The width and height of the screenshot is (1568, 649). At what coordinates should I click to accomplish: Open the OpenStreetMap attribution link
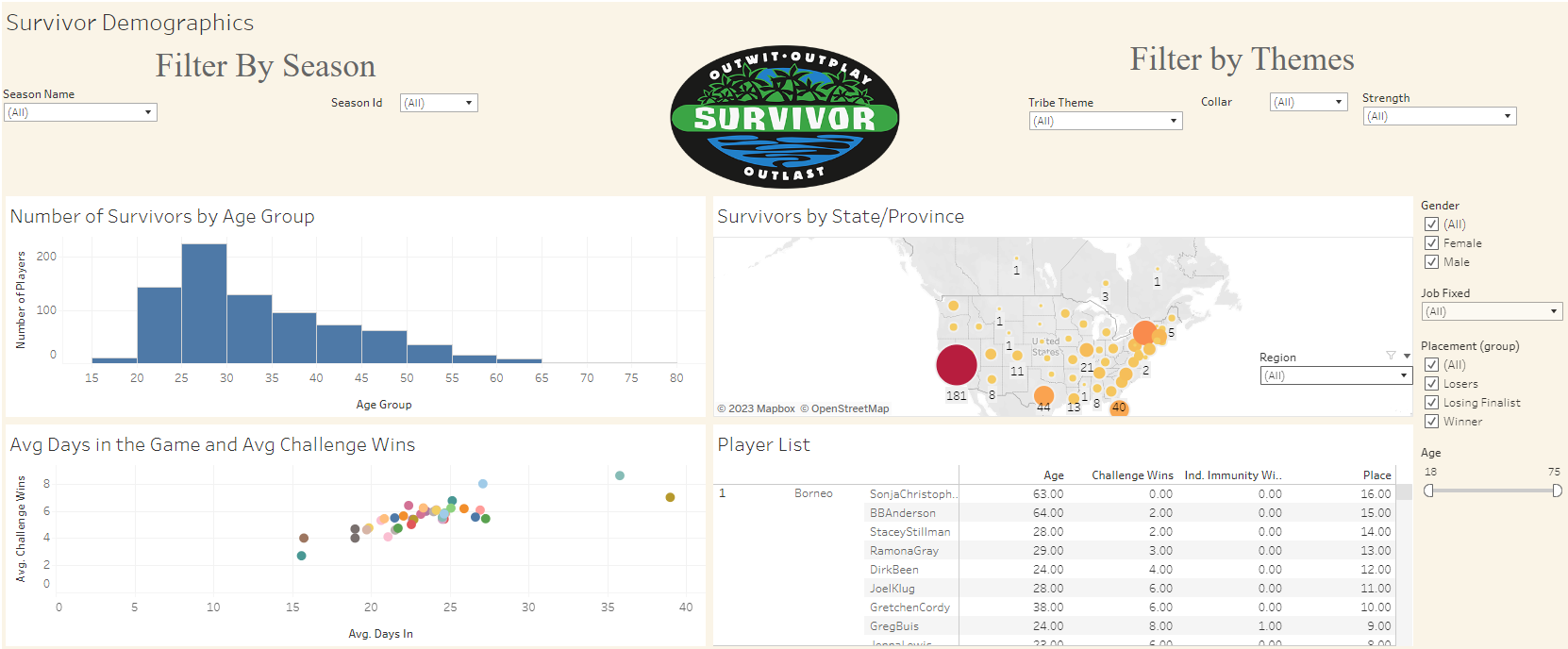point(844,408)
